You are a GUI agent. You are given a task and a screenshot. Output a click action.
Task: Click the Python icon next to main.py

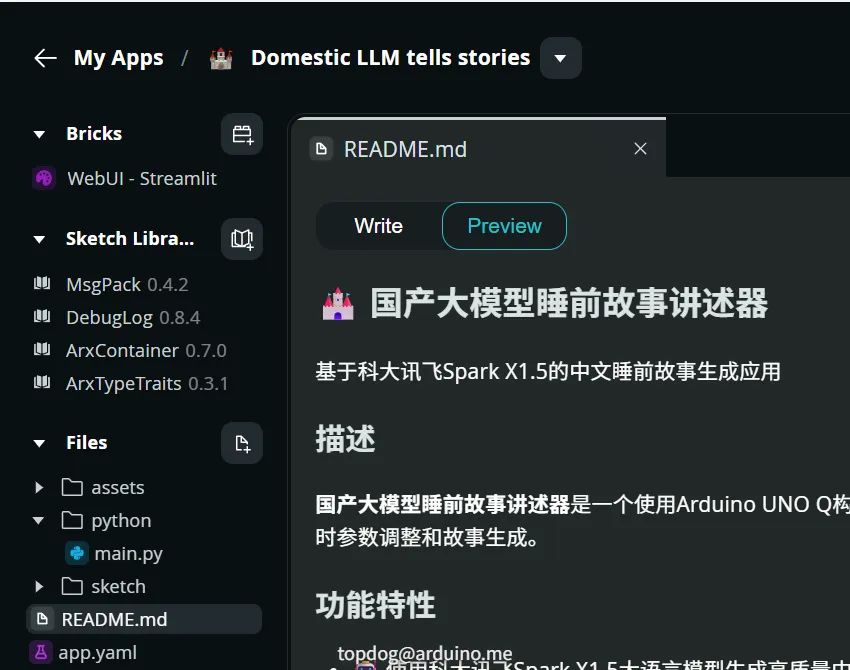tap(77, 553)
